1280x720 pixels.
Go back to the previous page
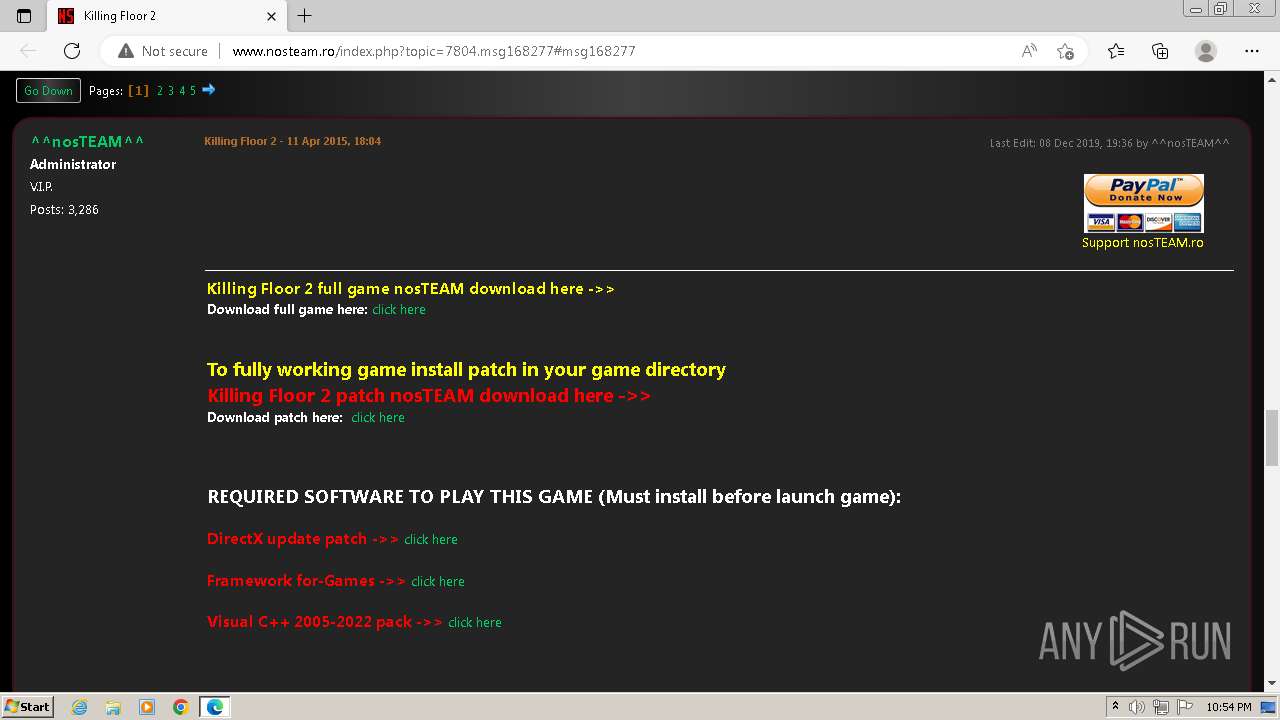pos(28,51)
